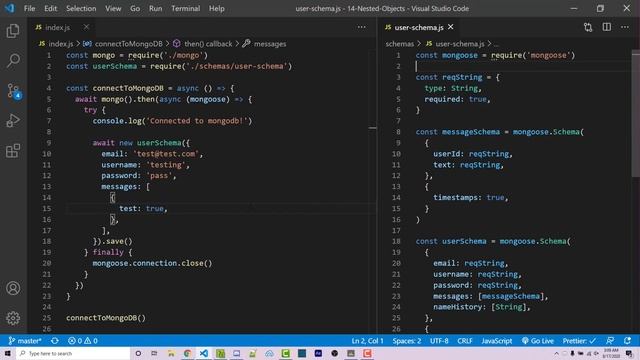Click the Synchronize Changes icon in the status bar
Screen dimensions: 640x360
tap(55, 340)
